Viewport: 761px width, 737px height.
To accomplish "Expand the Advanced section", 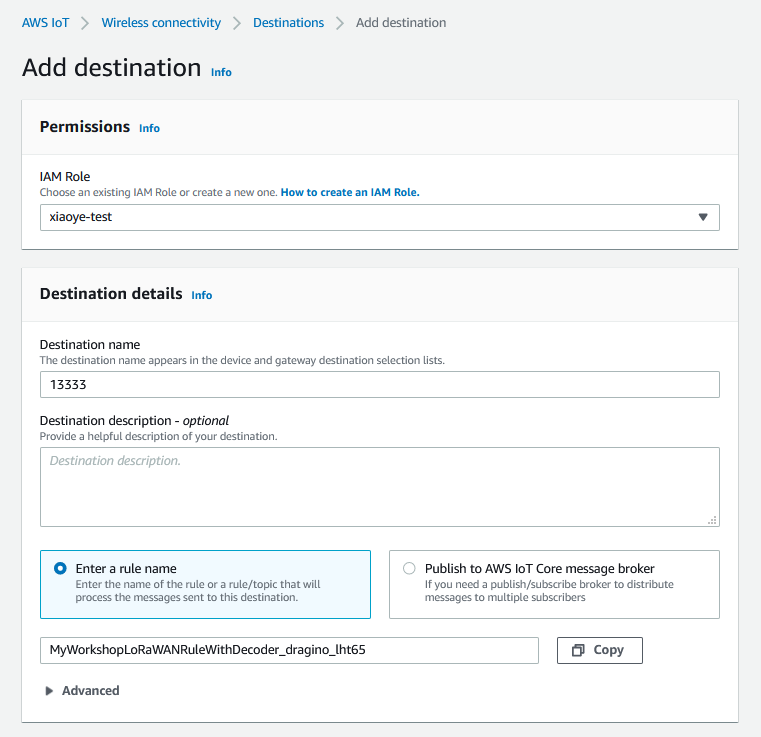I will (x=82, y=690).
